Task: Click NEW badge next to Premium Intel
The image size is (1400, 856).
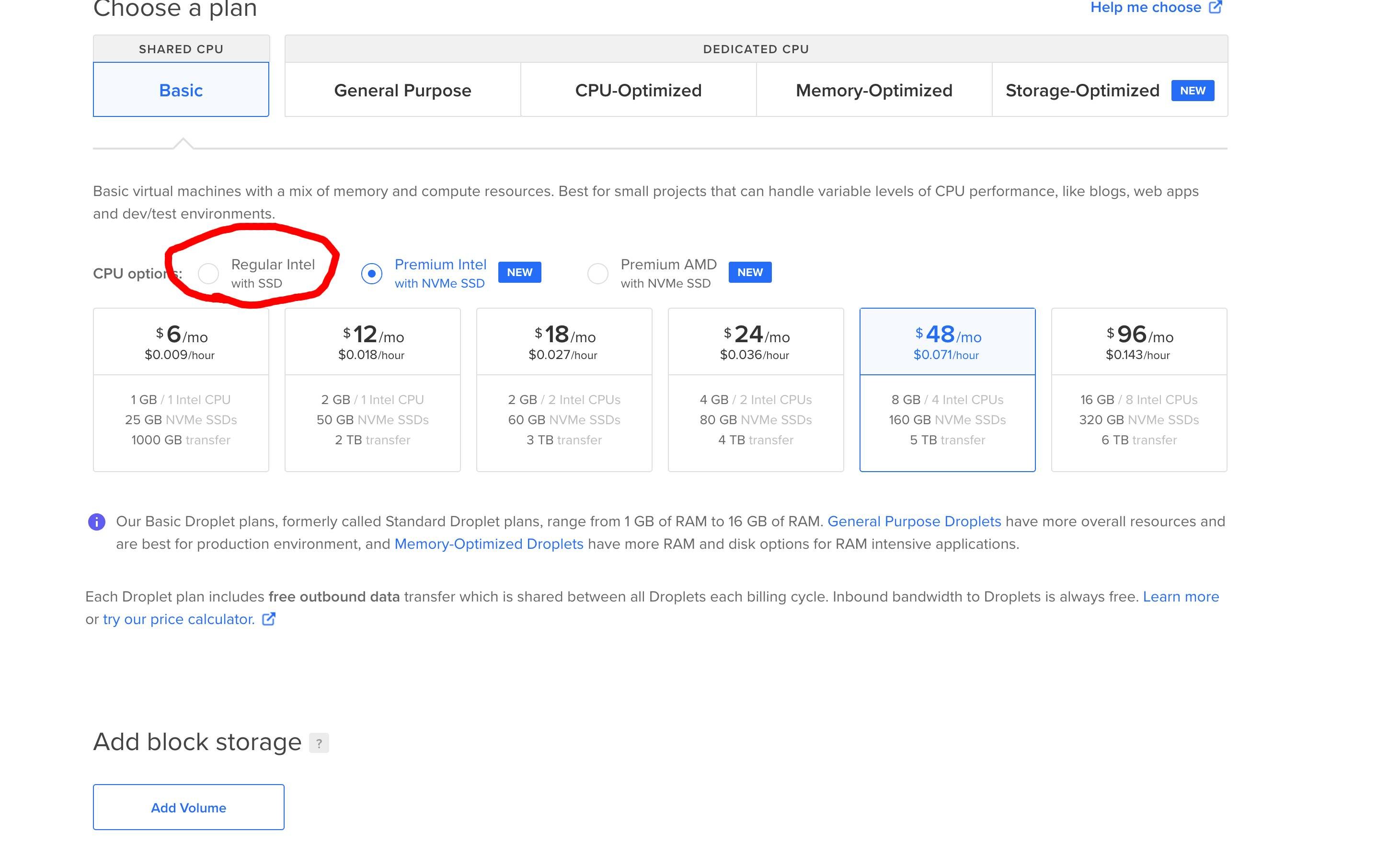Action: 519,272
